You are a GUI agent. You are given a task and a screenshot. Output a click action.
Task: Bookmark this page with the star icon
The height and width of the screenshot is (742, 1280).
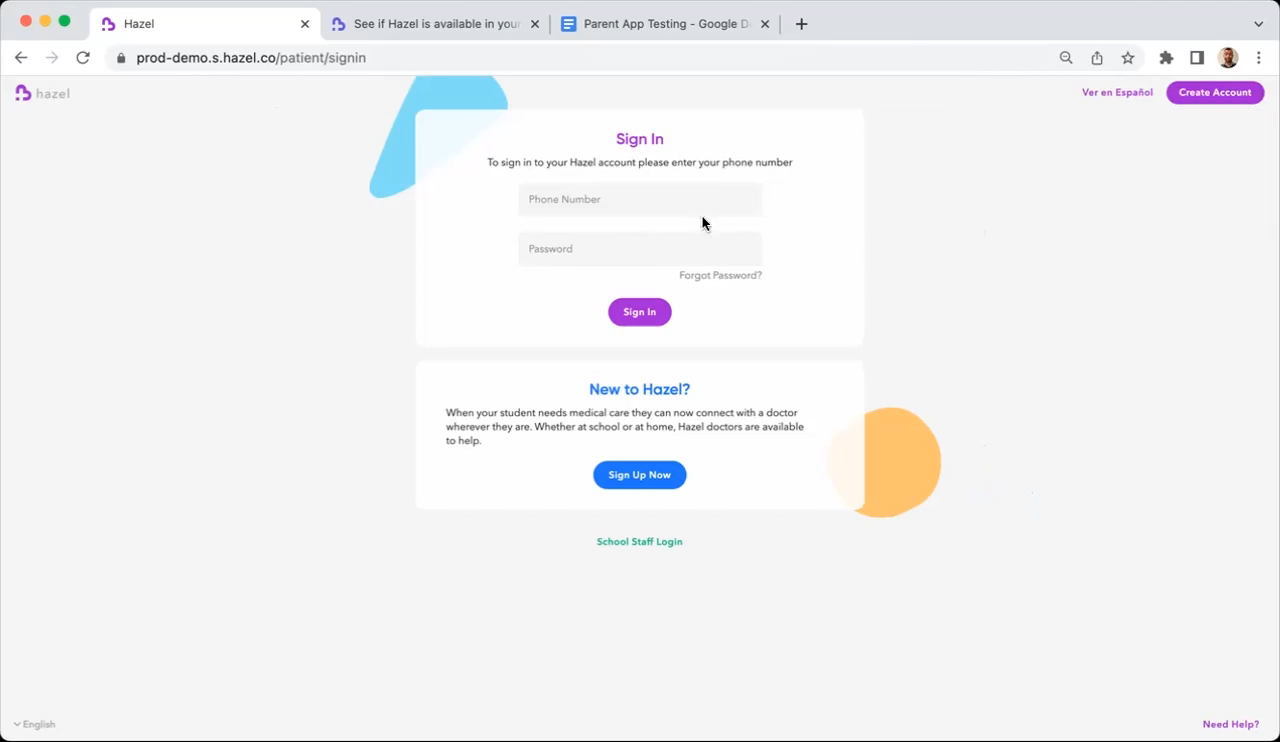pyautogui.click(x=1128, y=58)
